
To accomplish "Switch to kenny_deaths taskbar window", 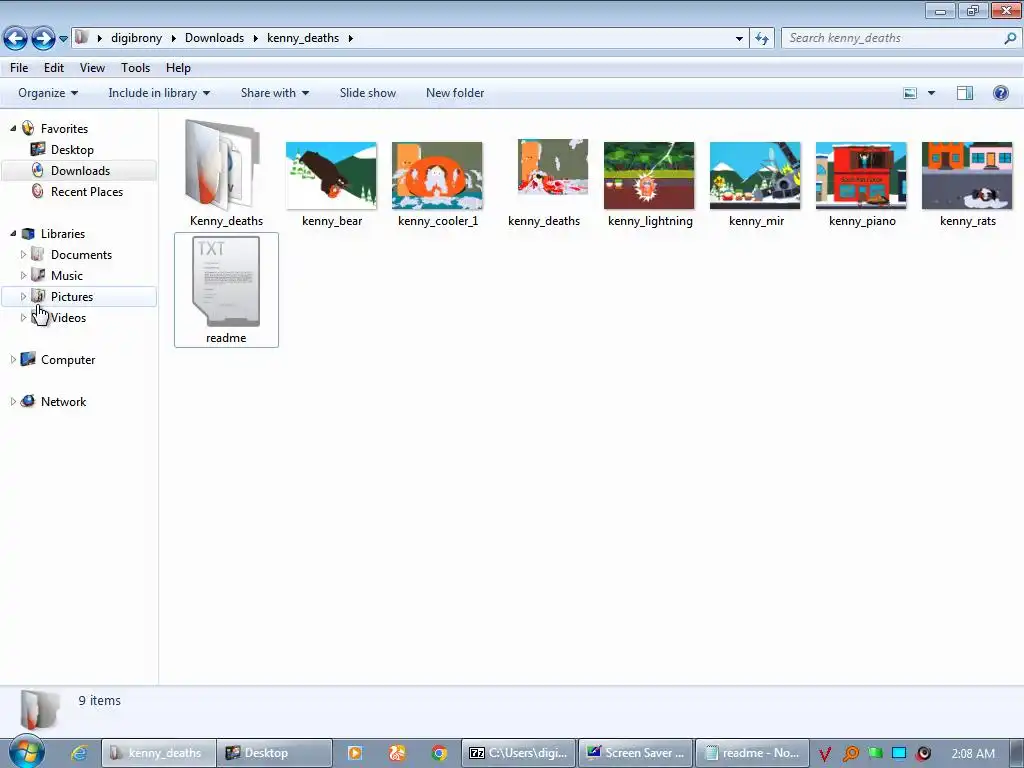I will (x=159, y=753).
